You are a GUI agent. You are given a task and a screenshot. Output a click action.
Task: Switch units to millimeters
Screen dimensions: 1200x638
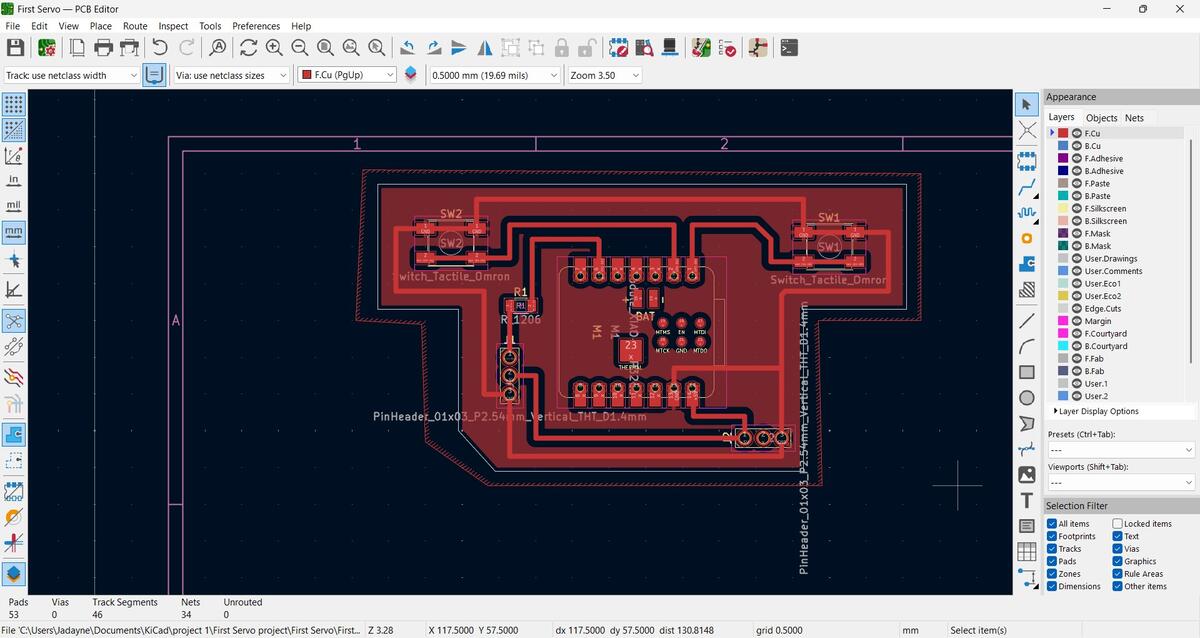pyautogui.click(x=14, y=232)
